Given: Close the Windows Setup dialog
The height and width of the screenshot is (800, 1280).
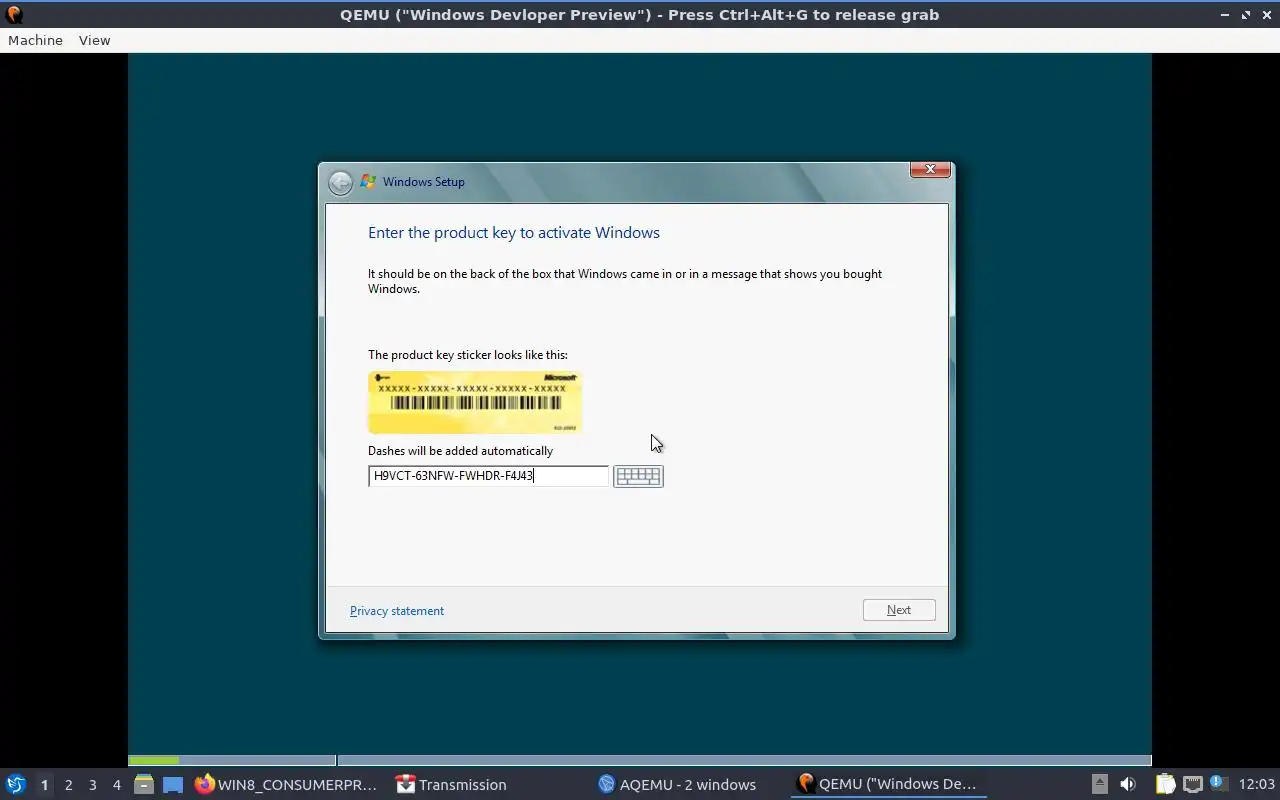Looking at the screenshot, I should (930, 169).
